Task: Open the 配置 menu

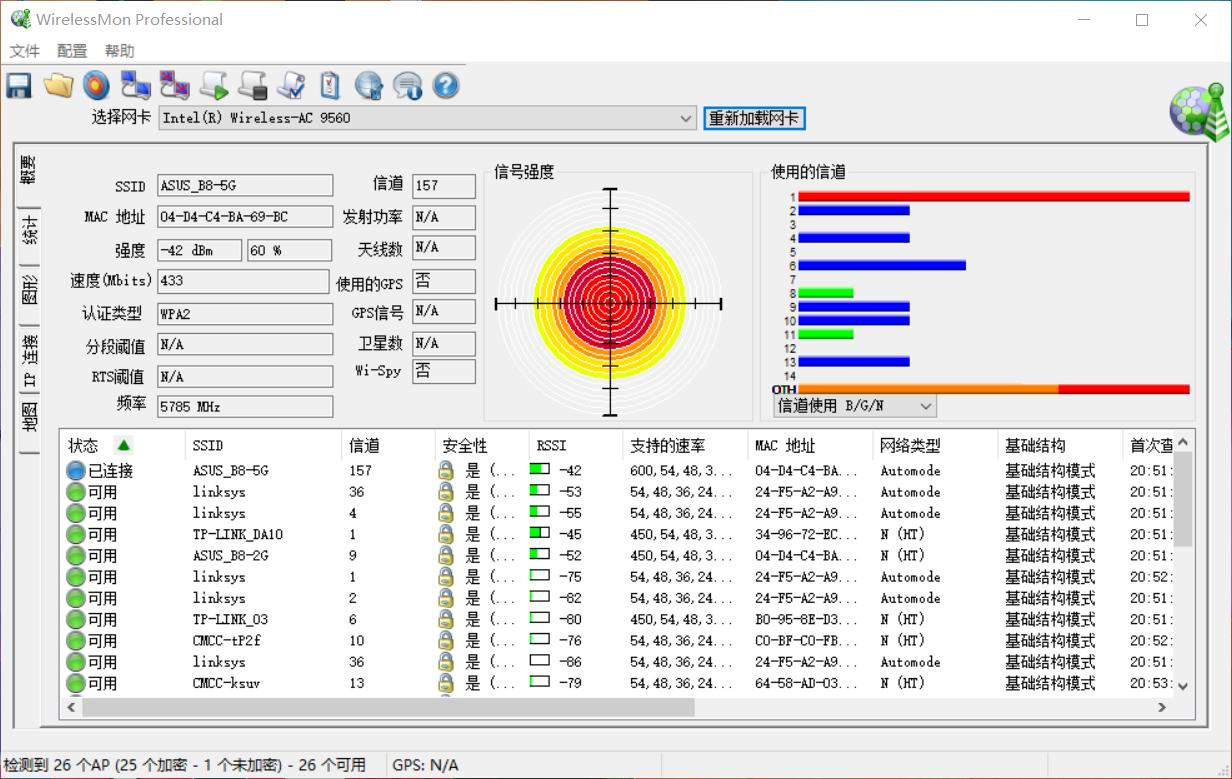Action: pyautogui.click(x=71, y=50)
